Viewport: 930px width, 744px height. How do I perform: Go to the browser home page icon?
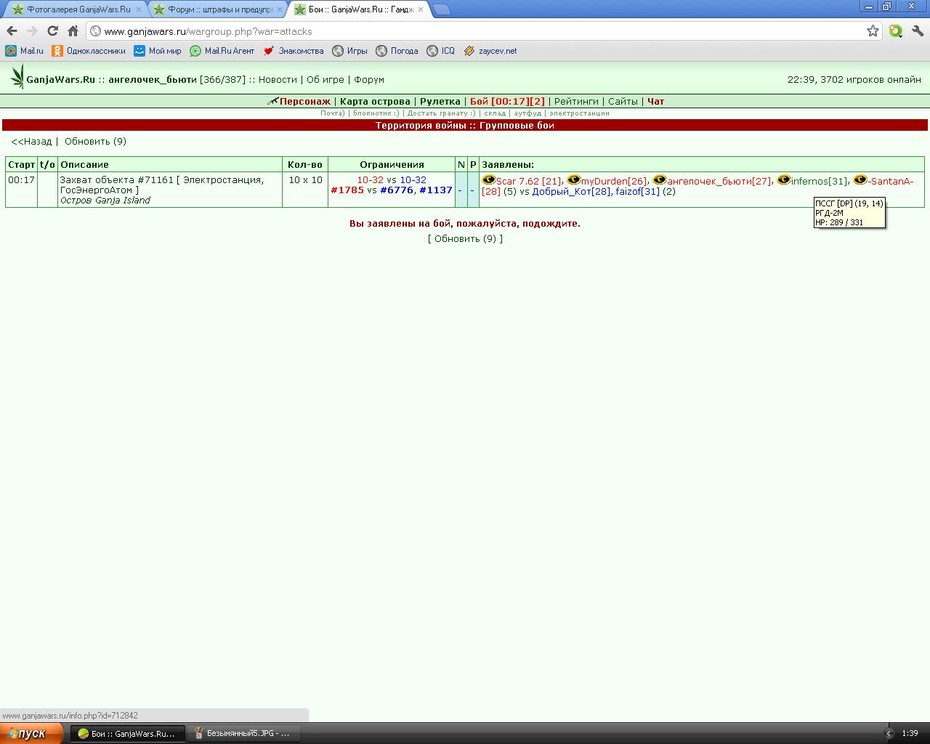click(x=73, y=31)
